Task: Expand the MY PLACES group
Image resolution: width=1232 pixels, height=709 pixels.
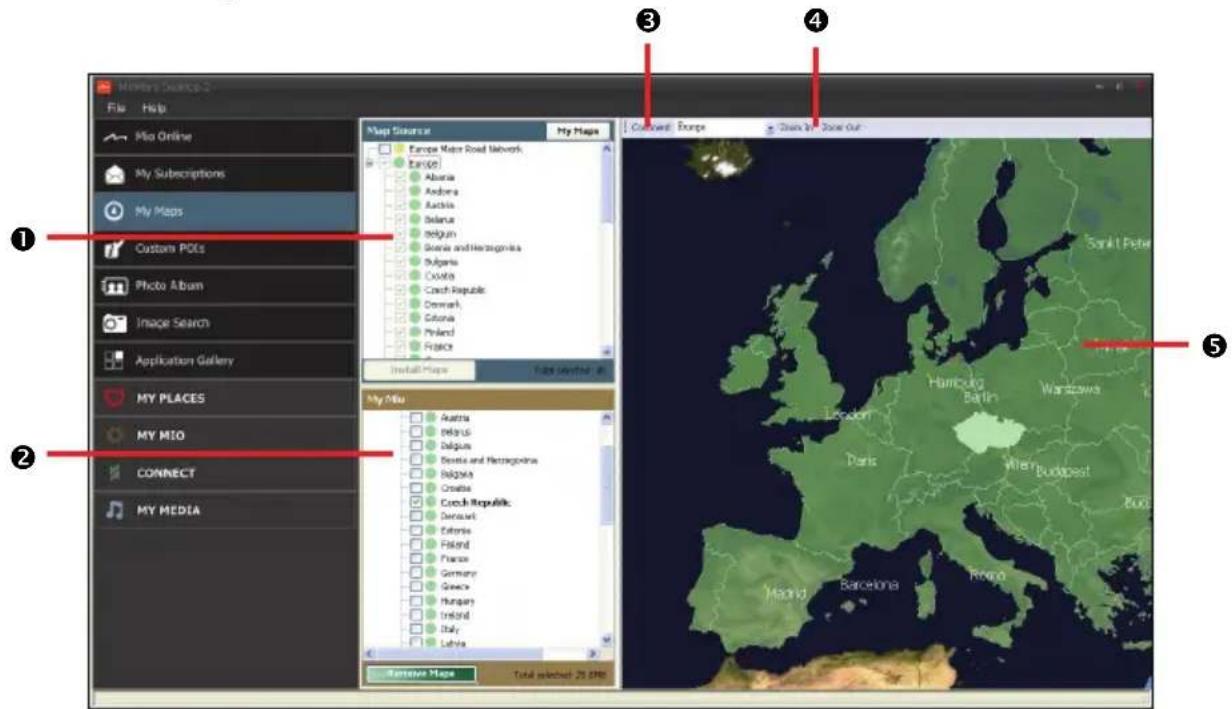Action: 226,398
